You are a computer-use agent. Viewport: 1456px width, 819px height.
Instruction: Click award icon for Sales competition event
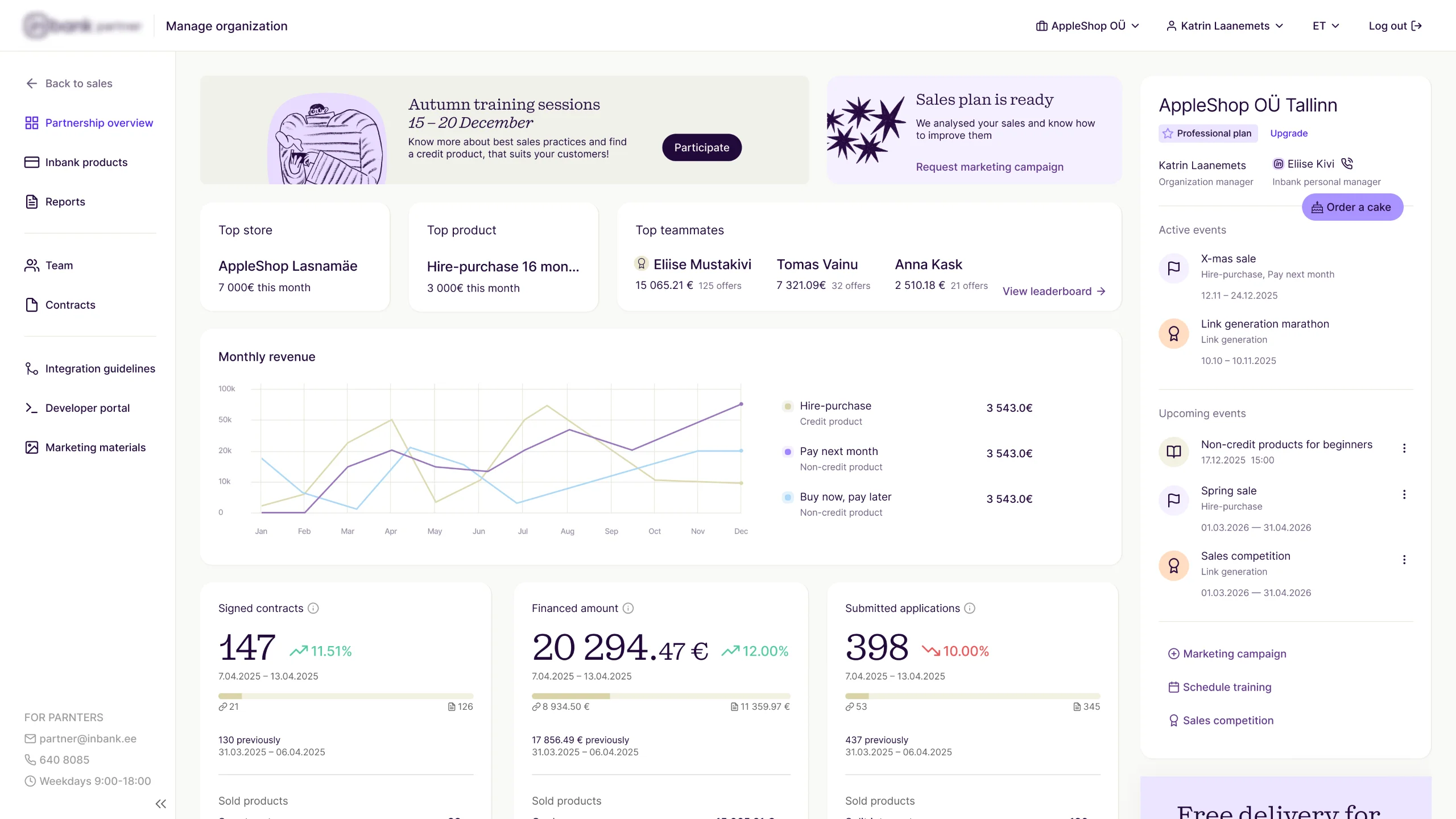[x=1174, y=566]
